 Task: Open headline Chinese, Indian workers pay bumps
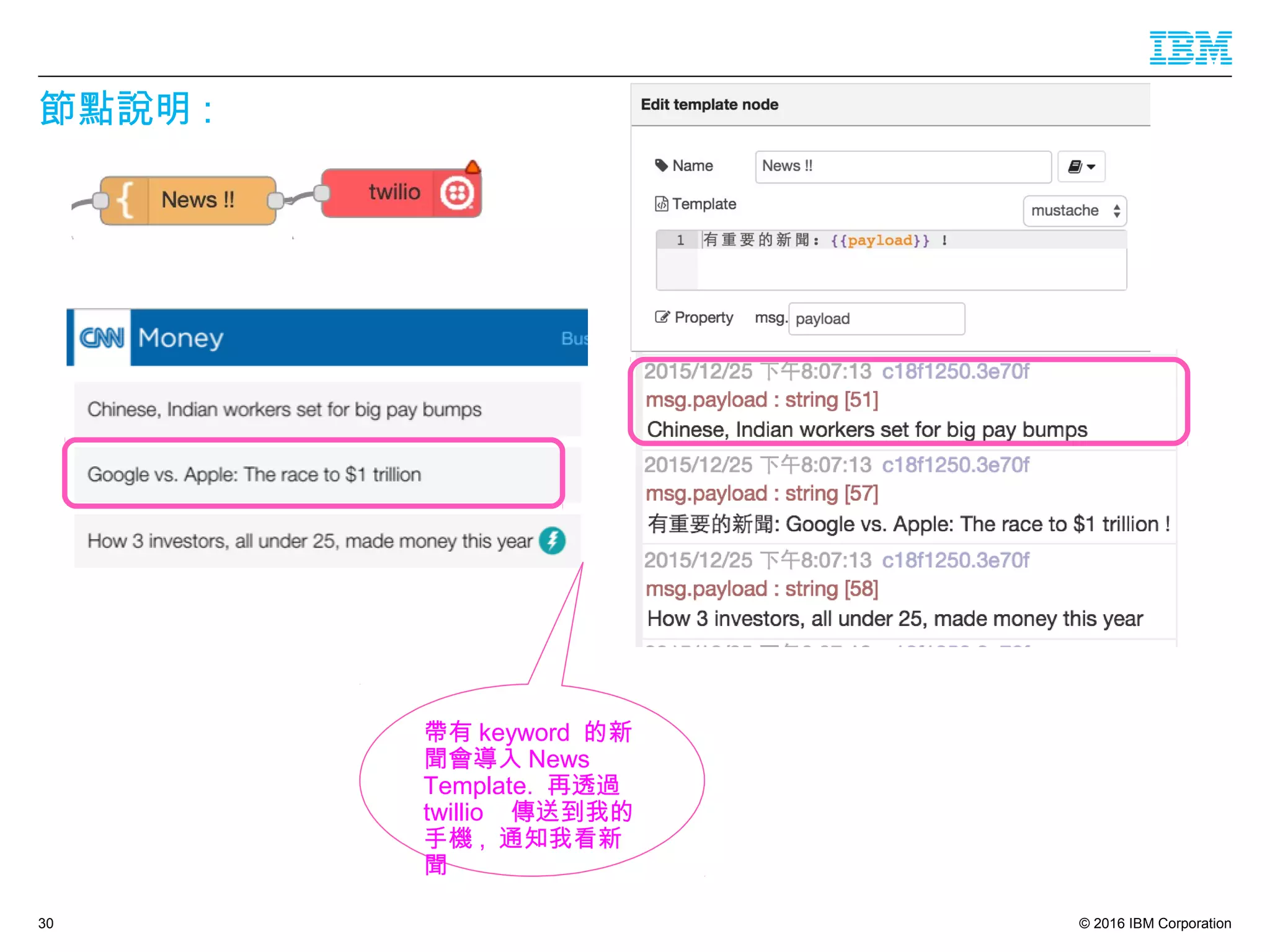click(x=327, y=409)
